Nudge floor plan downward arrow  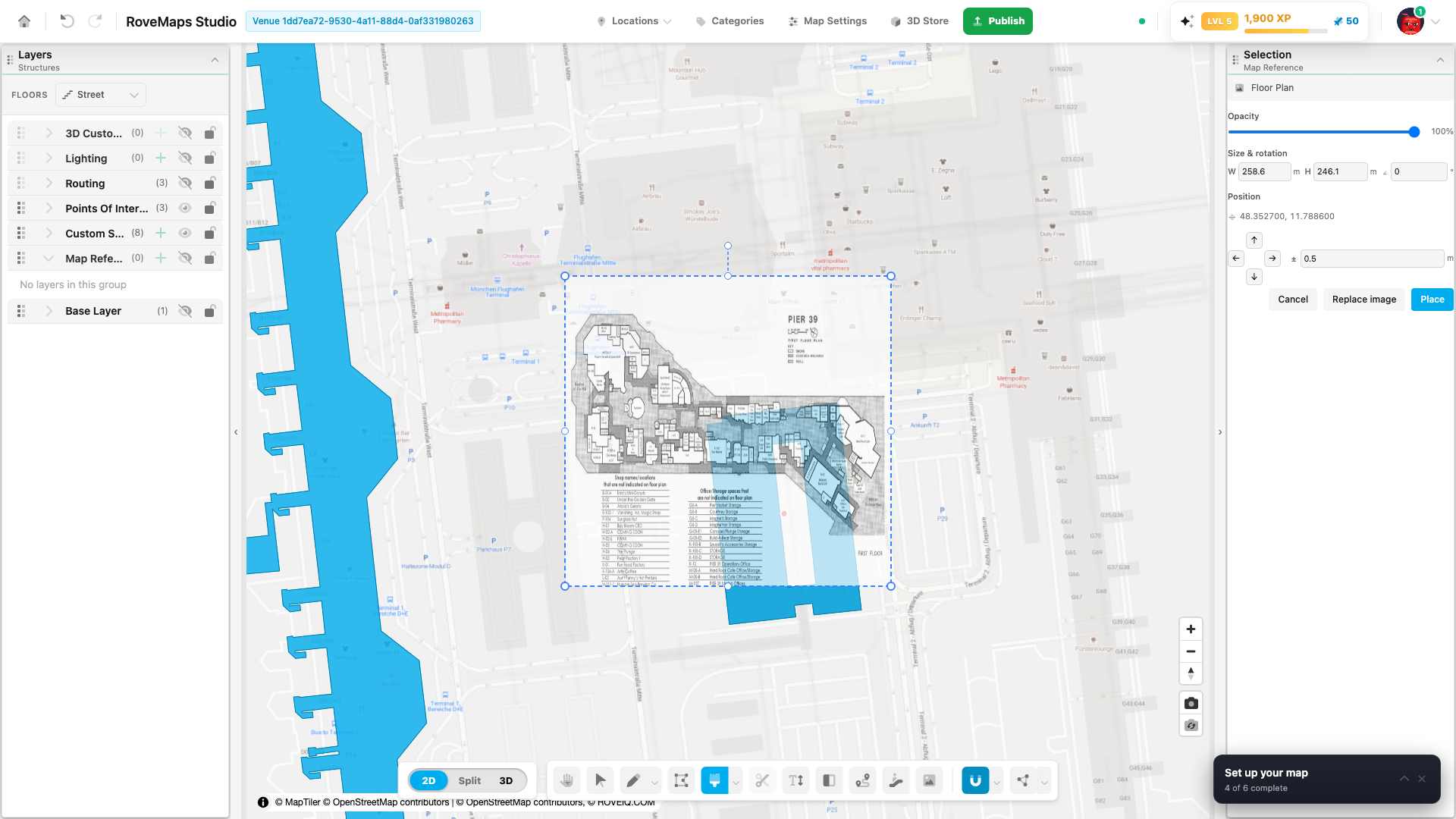1254,277
